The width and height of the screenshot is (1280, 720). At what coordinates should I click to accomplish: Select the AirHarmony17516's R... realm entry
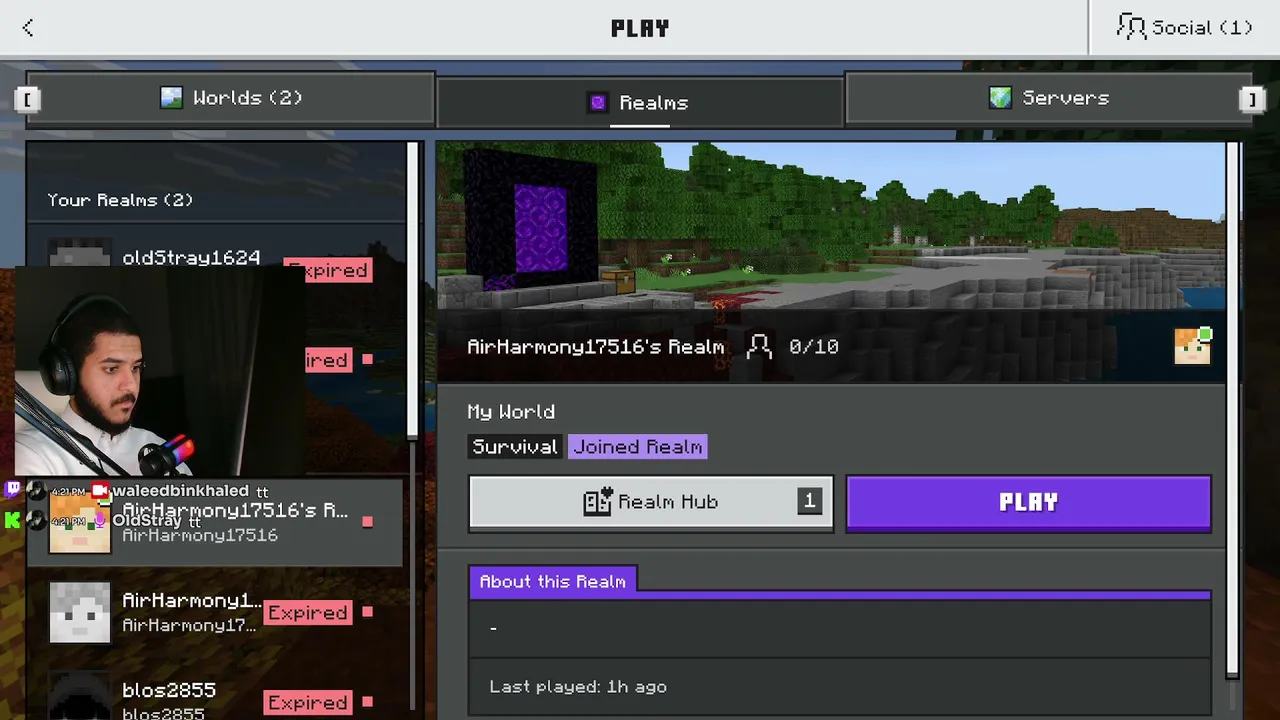pyautogui.click(x=216, y=522)
